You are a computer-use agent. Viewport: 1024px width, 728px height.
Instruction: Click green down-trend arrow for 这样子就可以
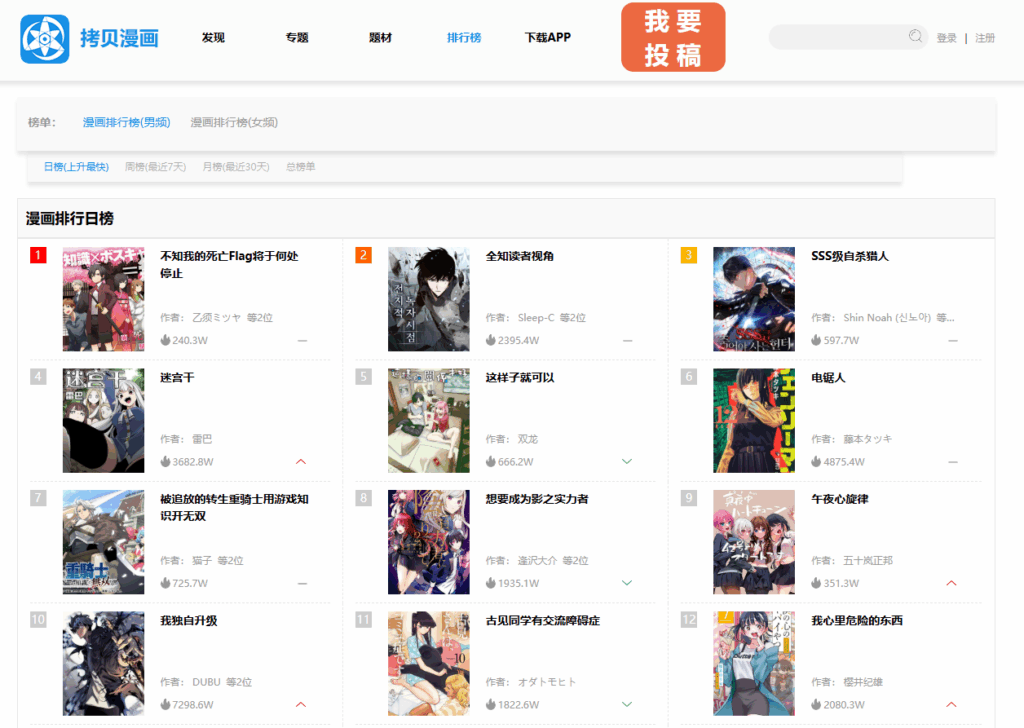[627, 462]
